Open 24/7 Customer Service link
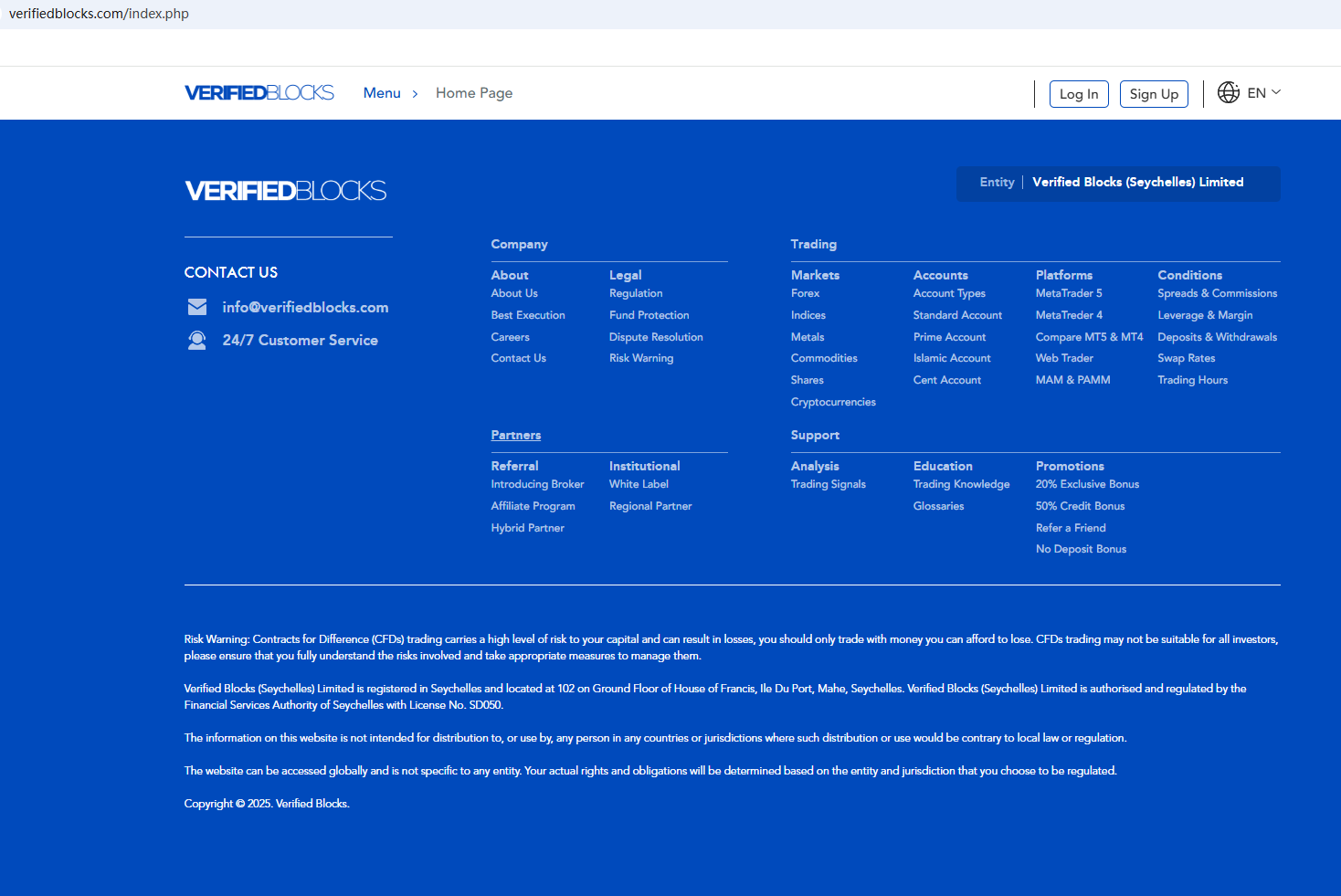 [300, 341]
